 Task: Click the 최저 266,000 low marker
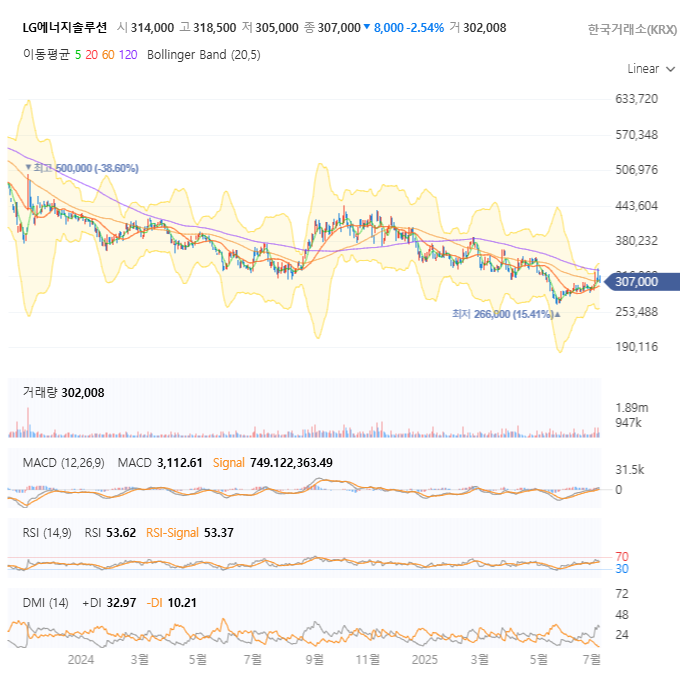coord(506,314)
